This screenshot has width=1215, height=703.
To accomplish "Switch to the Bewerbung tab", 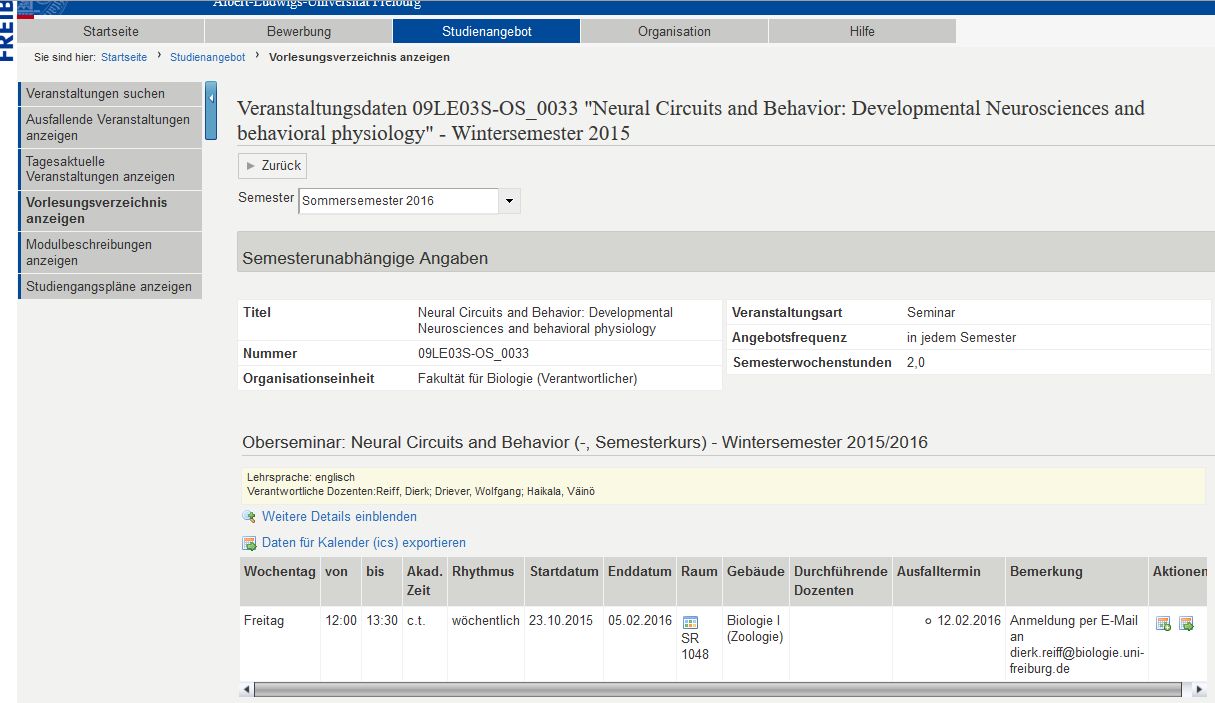I will [x=298, y=31].
